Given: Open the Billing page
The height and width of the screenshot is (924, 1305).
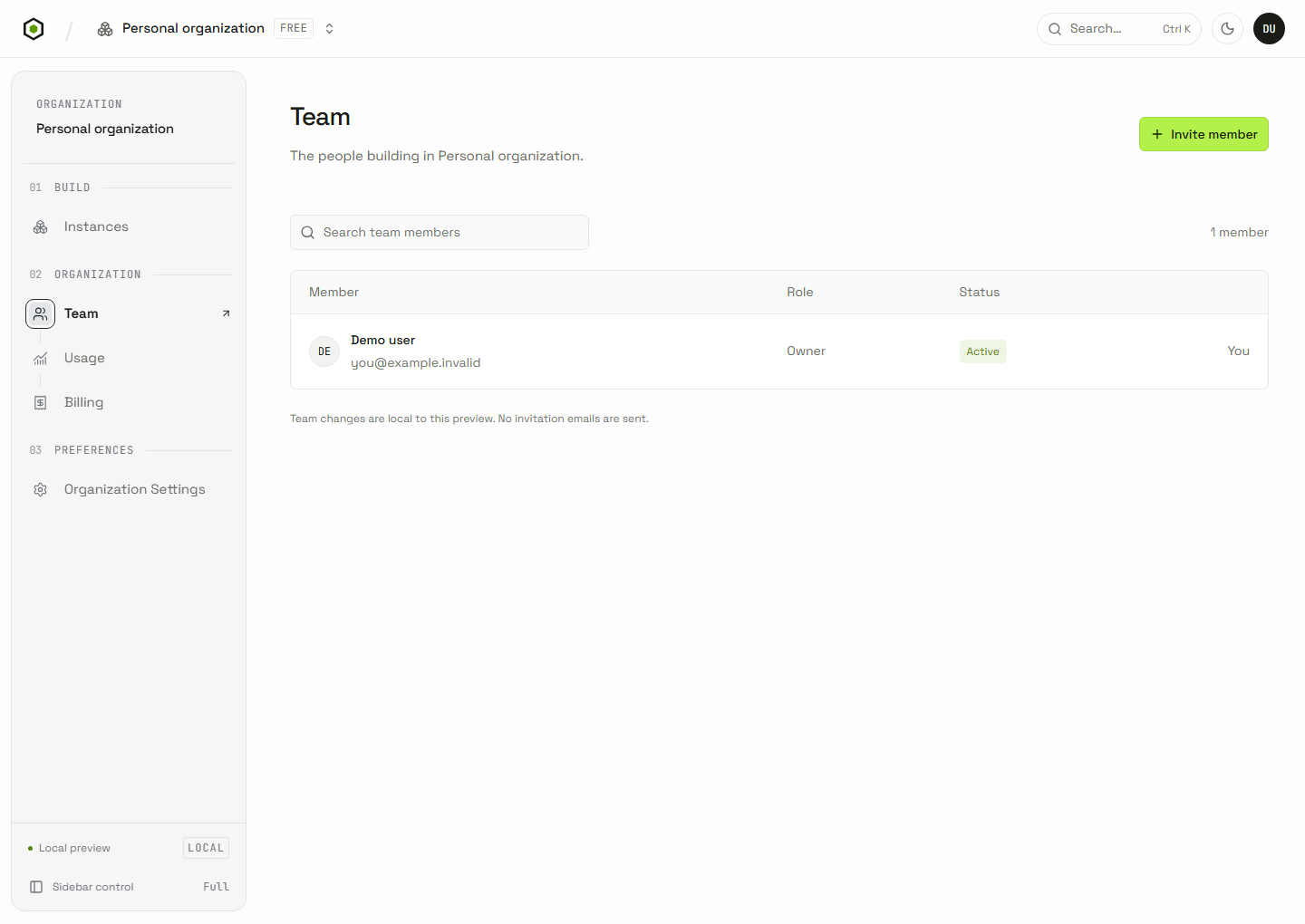Looking at the screenshot, I should pyautogui.click(x=129, y=403).
